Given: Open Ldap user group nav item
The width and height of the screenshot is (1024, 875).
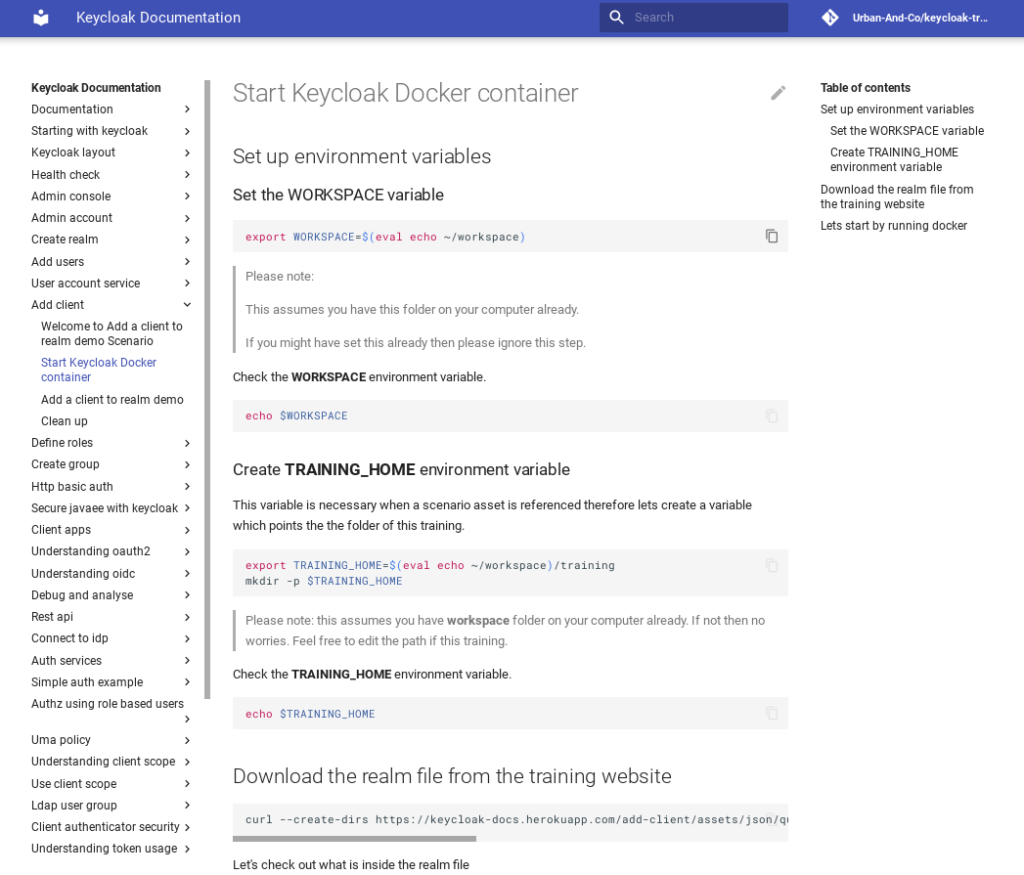Looking at the screenshot, I should pos(74,805).
